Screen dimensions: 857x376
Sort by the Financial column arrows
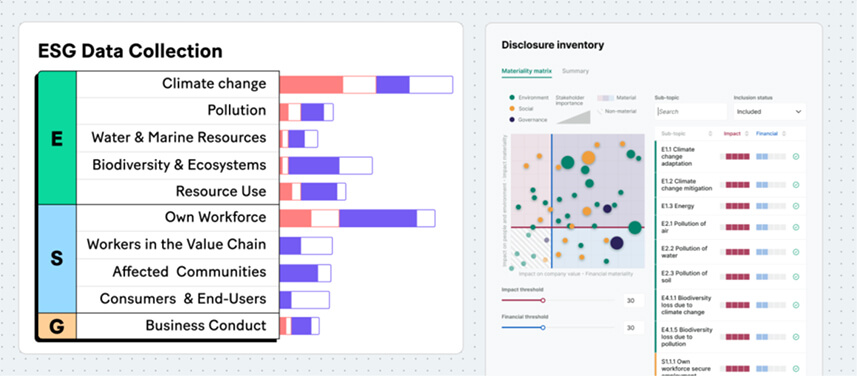tap(784, 133)
